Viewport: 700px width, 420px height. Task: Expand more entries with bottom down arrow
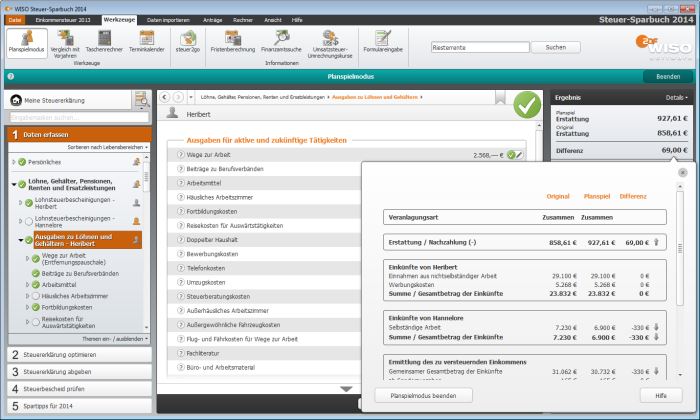point(346,389)
